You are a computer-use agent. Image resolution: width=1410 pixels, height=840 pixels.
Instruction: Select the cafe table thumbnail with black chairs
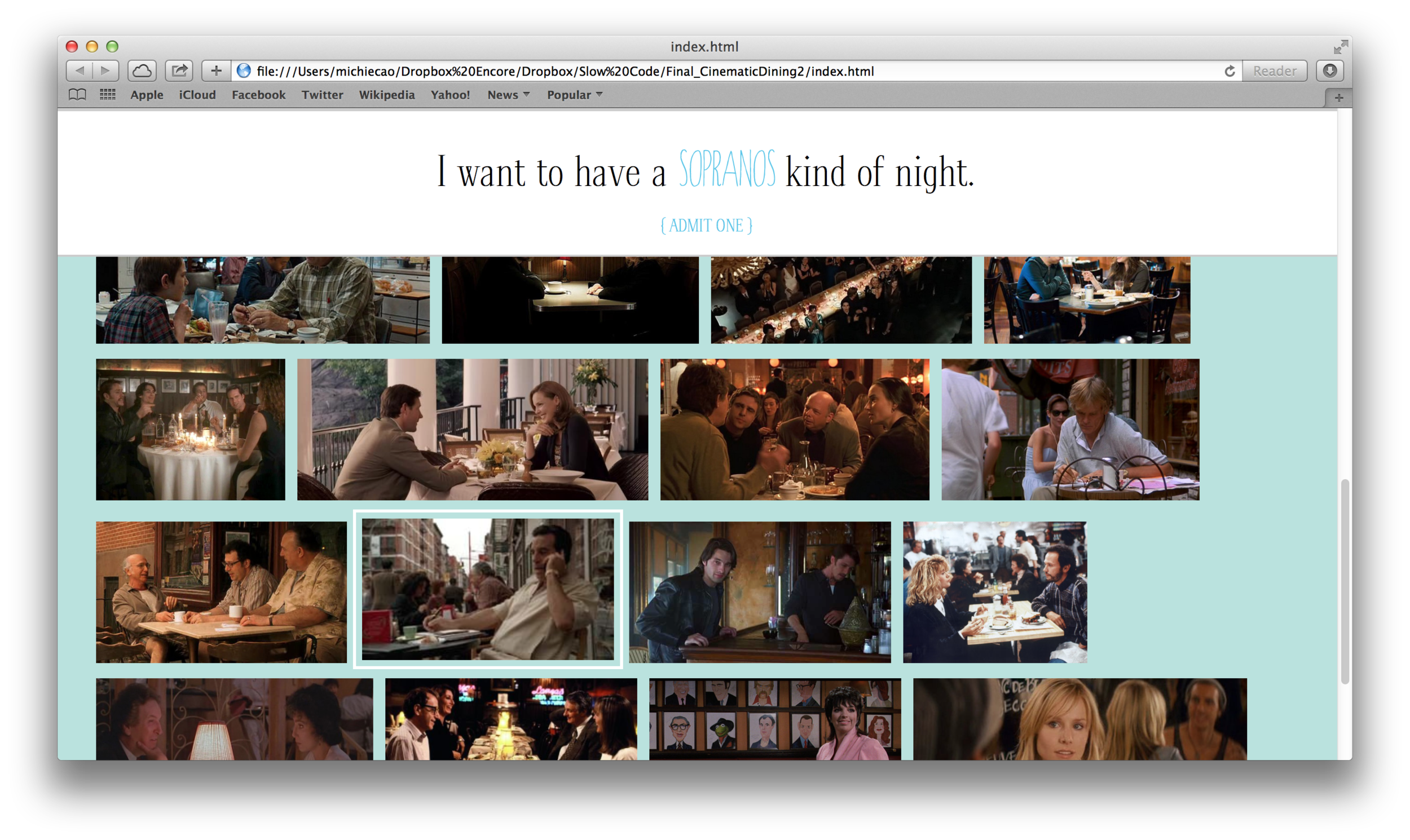click(1087, 300)
